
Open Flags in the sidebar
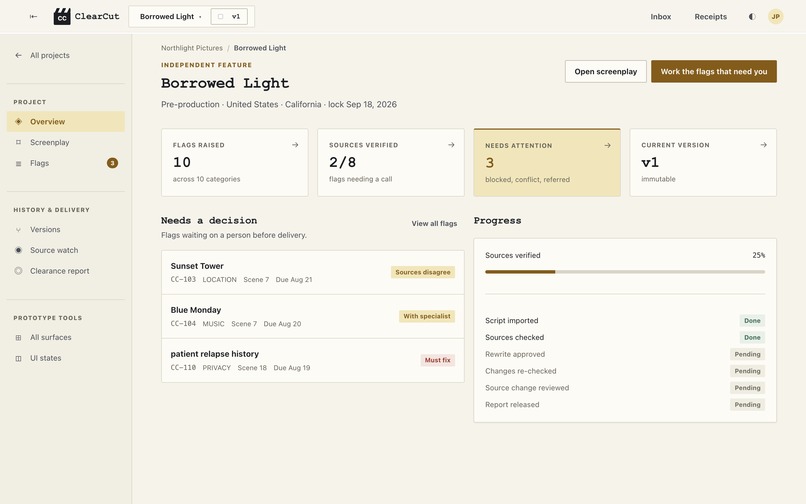tap(66, 163)
